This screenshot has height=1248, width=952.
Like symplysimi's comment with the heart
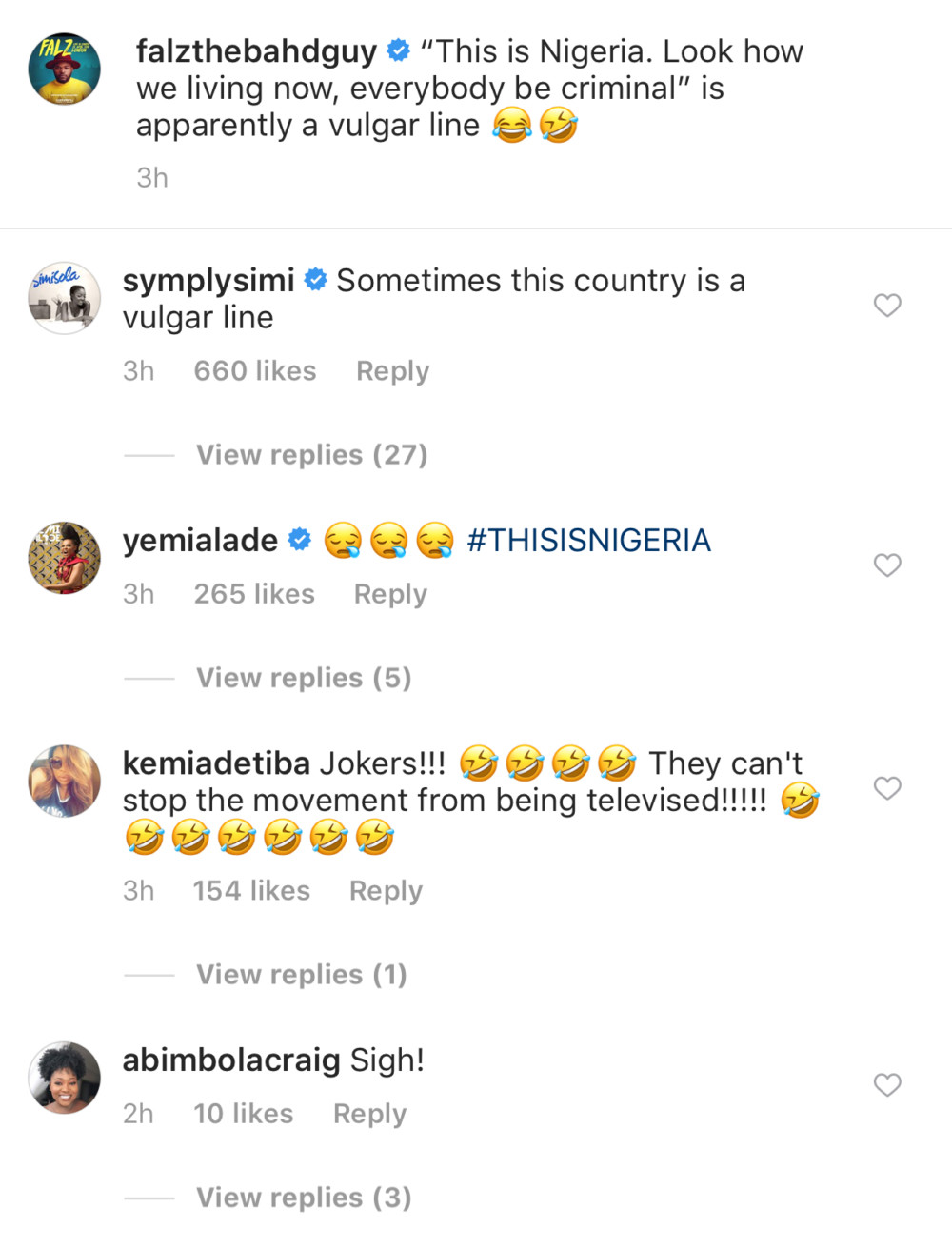(887, 306)
